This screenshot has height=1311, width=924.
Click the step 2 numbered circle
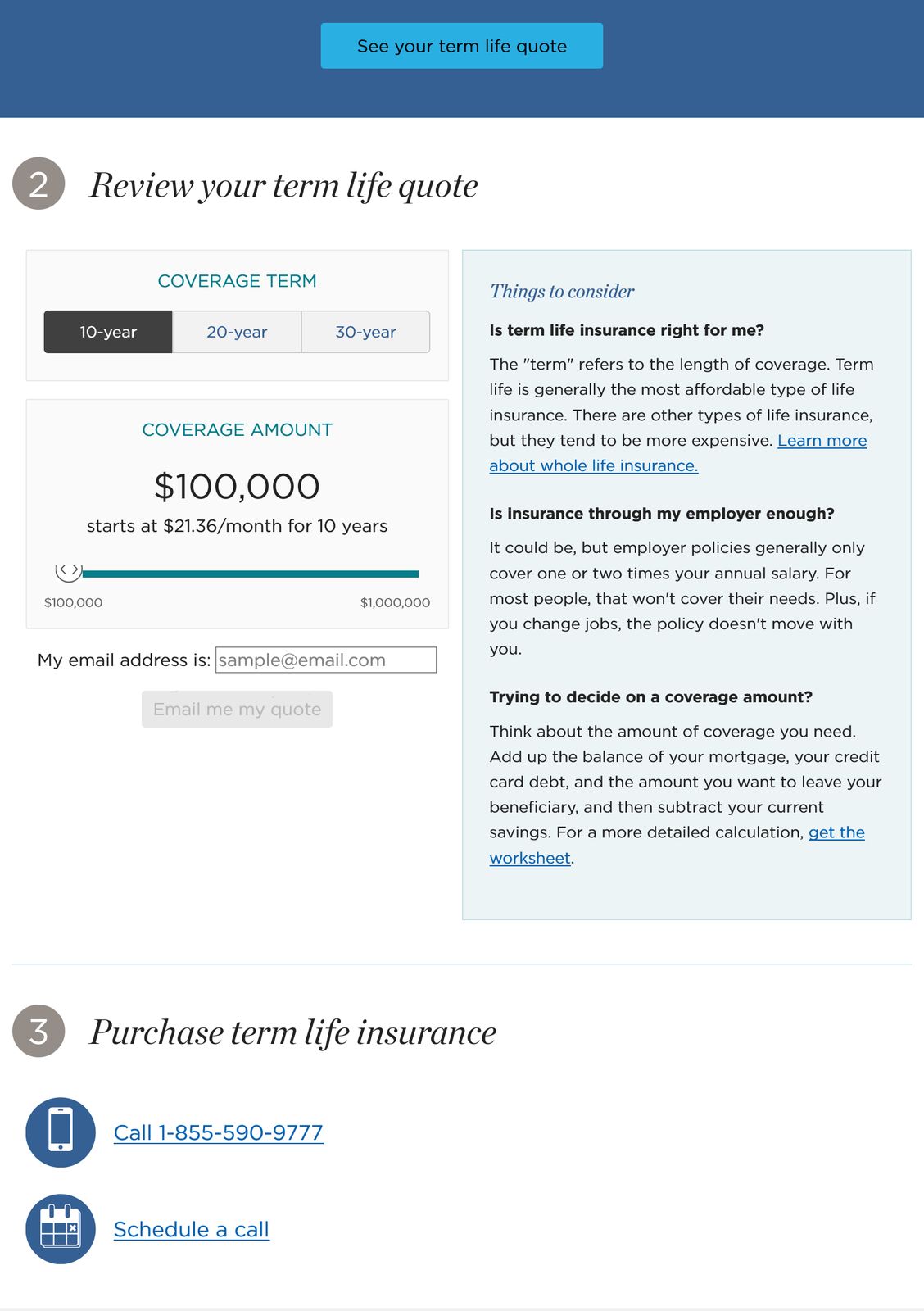38,184
